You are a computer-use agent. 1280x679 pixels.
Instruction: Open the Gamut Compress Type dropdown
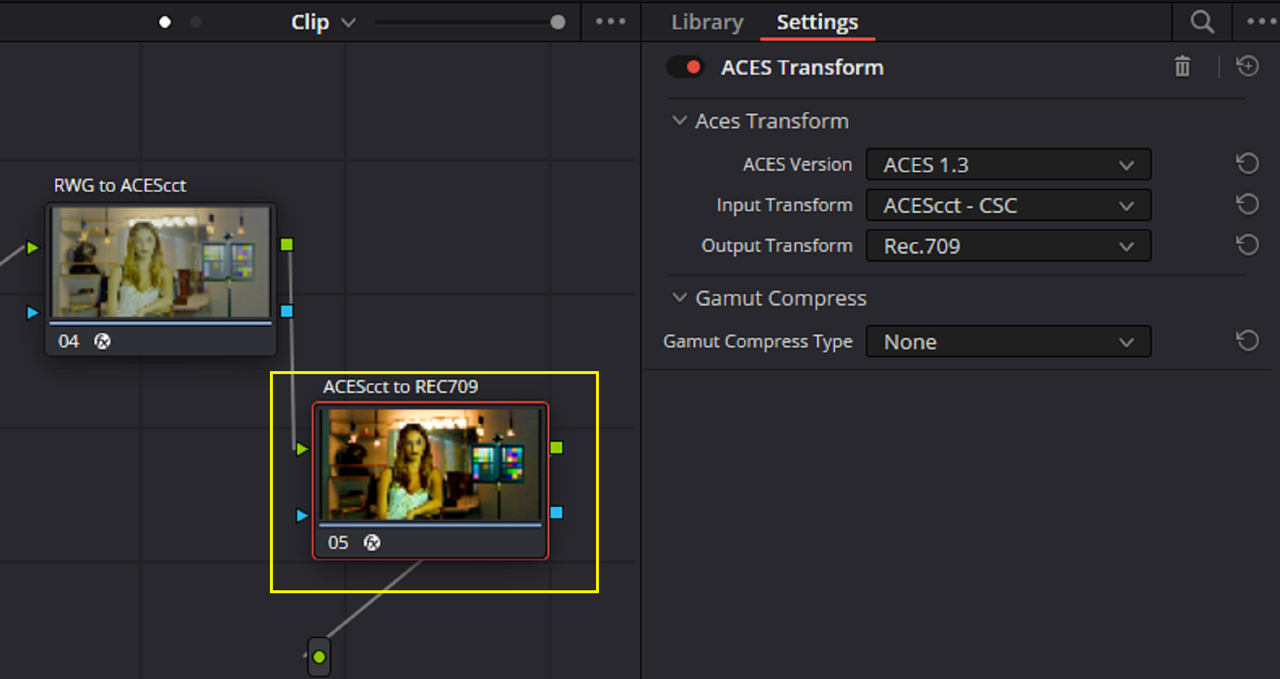click(1008, 342)
